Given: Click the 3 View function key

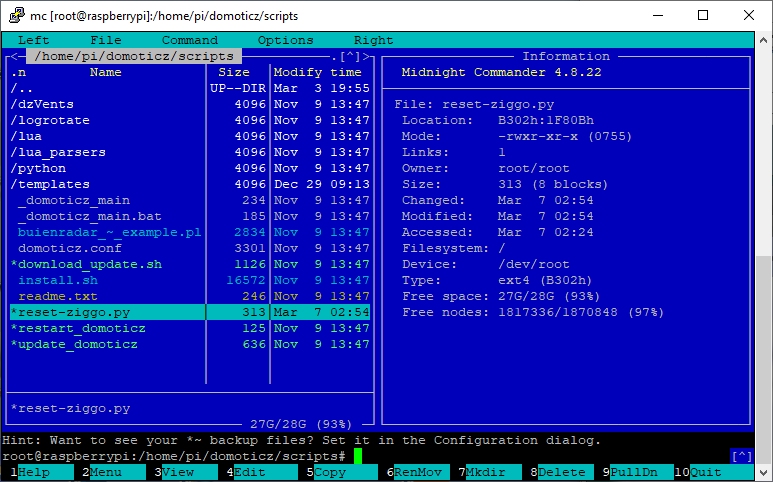Looking at the screenshot, I should (x=186, y=472).
